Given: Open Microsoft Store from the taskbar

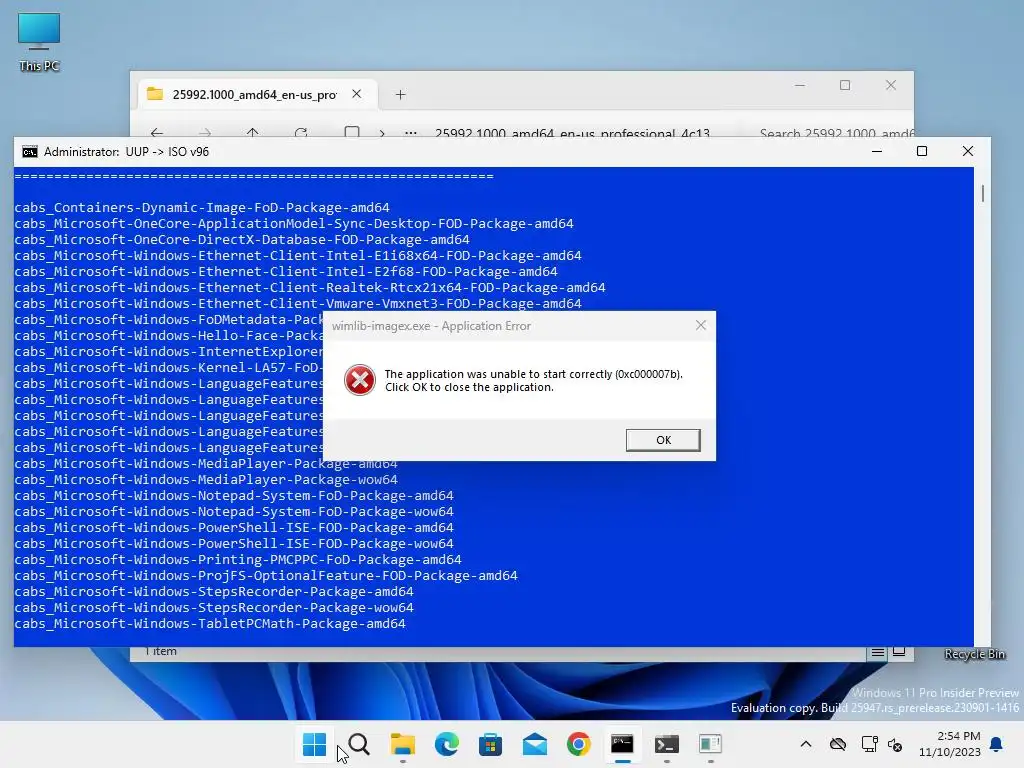Looking at the screenshot, I should tap(490, 744).
